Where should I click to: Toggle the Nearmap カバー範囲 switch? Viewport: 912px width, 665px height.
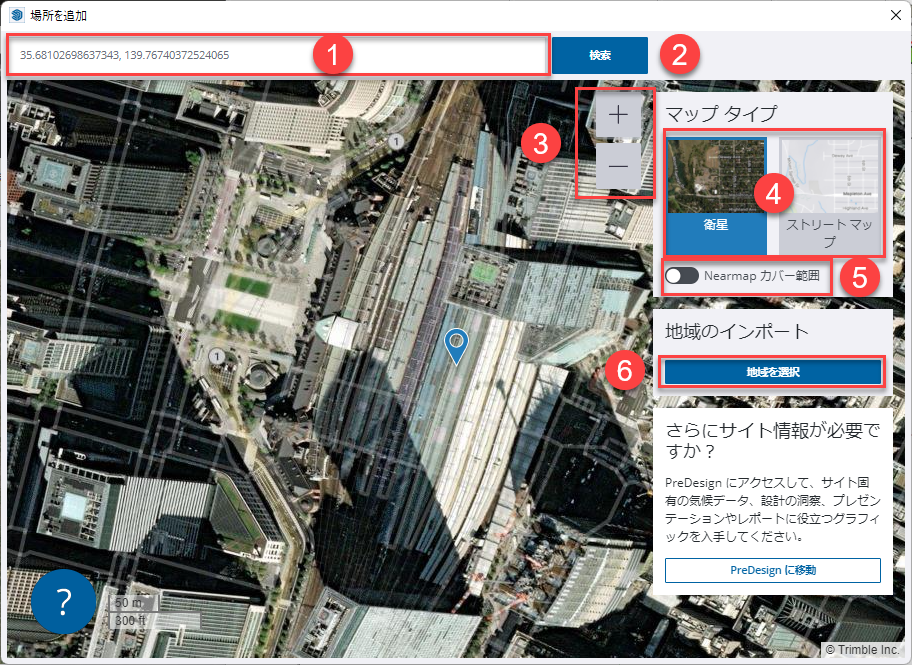tap(683, 275)
